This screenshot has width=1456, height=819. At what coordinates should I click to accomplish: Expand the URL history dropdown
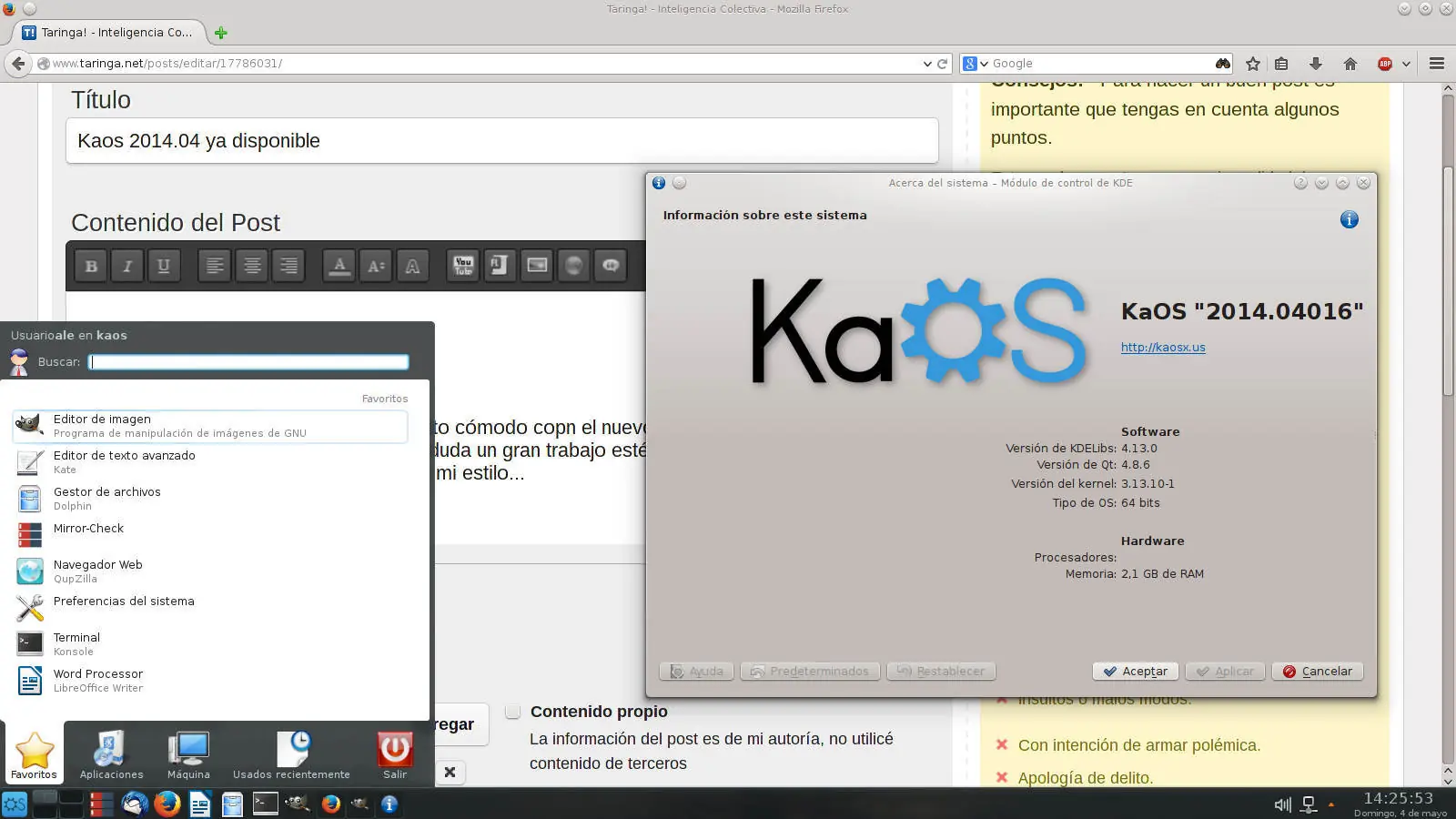[927, 64]
